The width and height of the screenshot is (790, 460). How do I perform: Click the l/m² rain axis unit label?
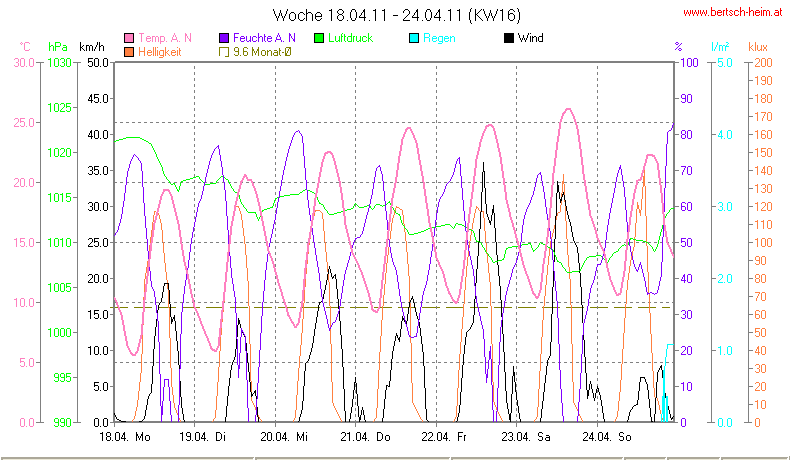pyautogui.click(x=720, y=47)
